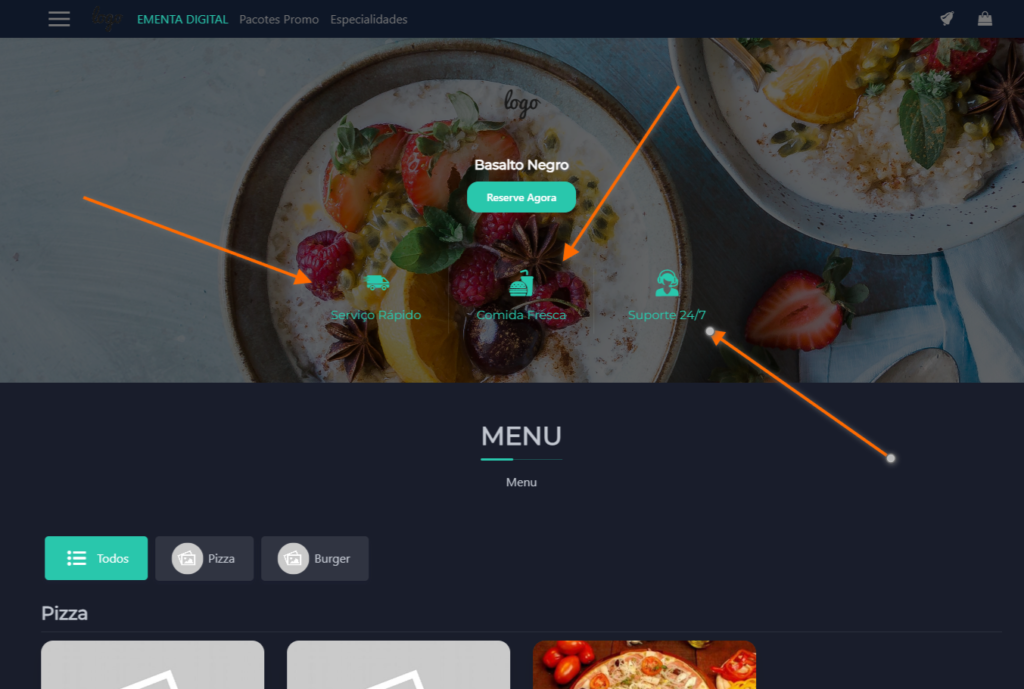Open the pizza photo thumbnail card
The height and width of the screenshot is (689, 1024).
coord(645,665)
